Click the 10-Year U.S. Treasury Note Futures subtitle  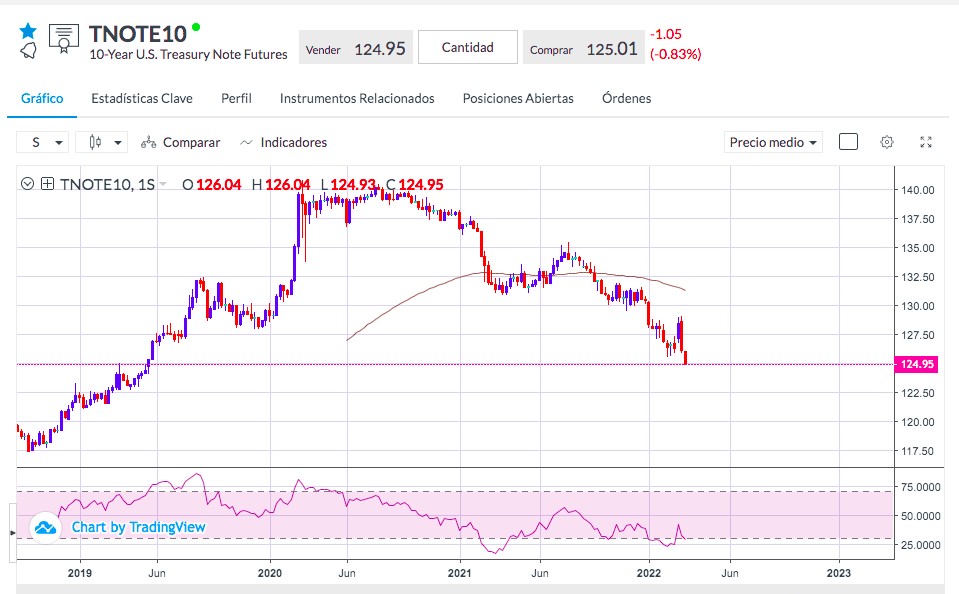(x=188, y=54)
